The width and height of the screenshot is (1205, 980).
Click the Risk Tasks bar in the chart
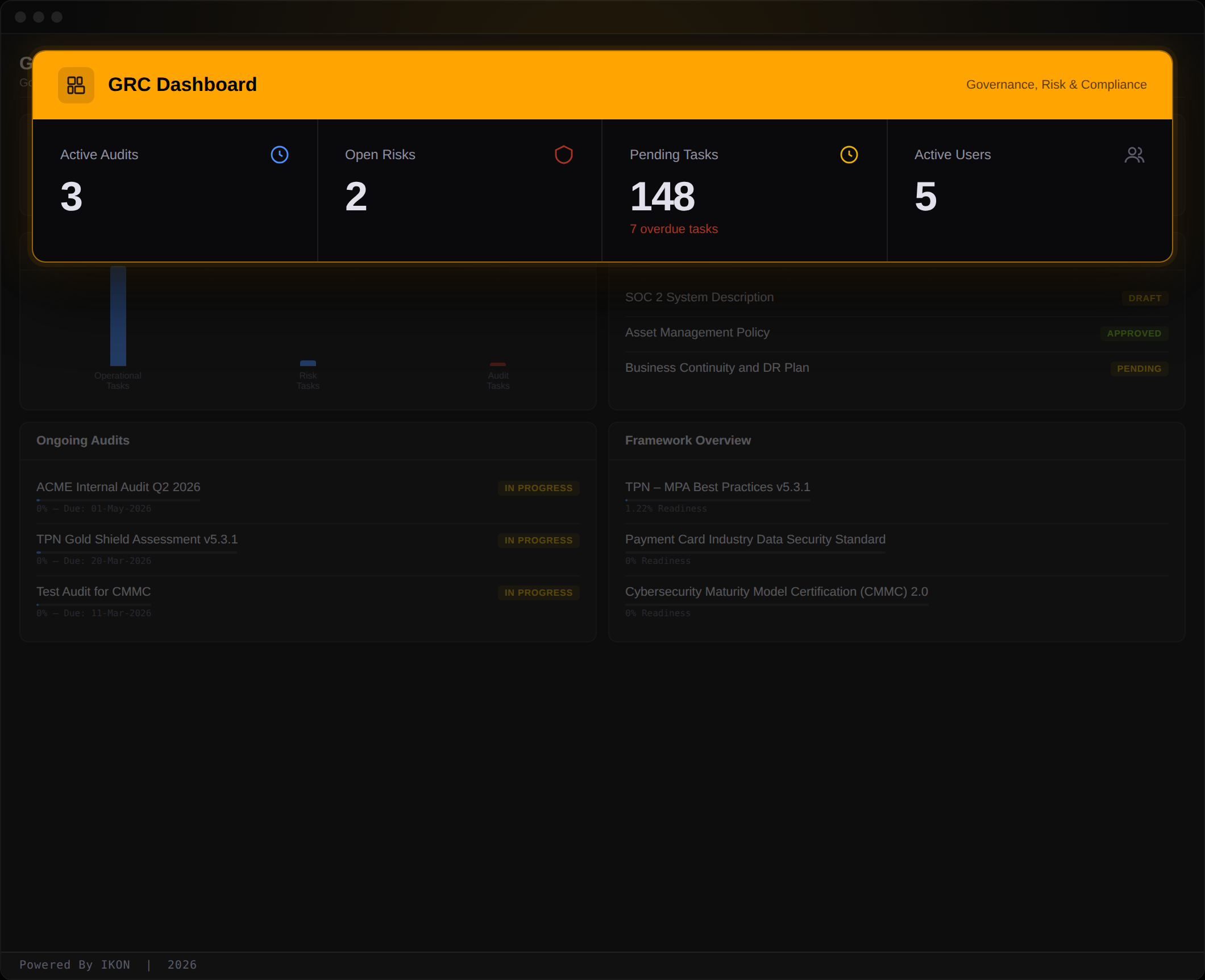coord(308,362)
